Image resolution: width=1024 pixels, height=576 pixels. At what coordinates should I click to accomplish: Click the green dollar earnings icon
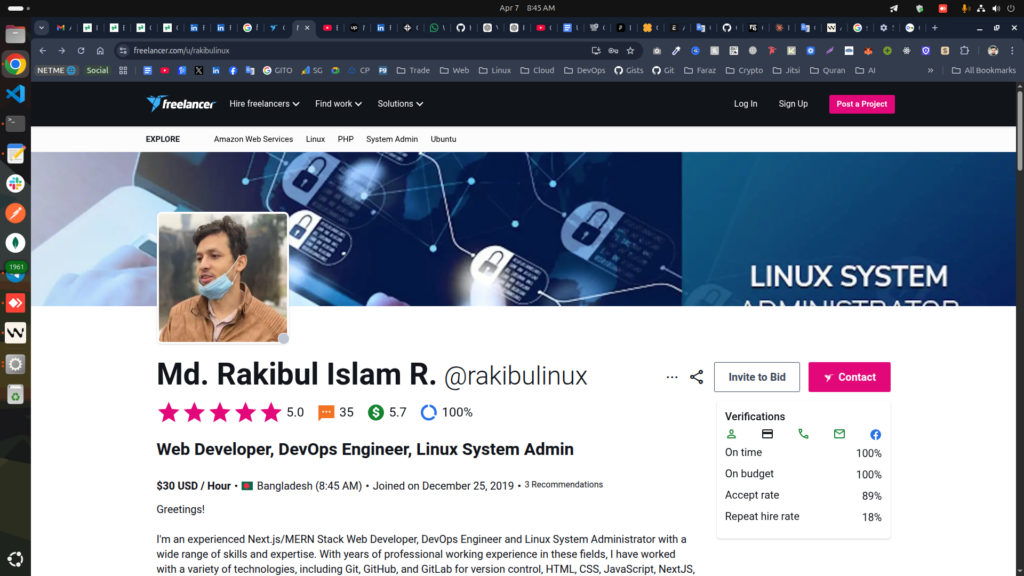point(376,412)
